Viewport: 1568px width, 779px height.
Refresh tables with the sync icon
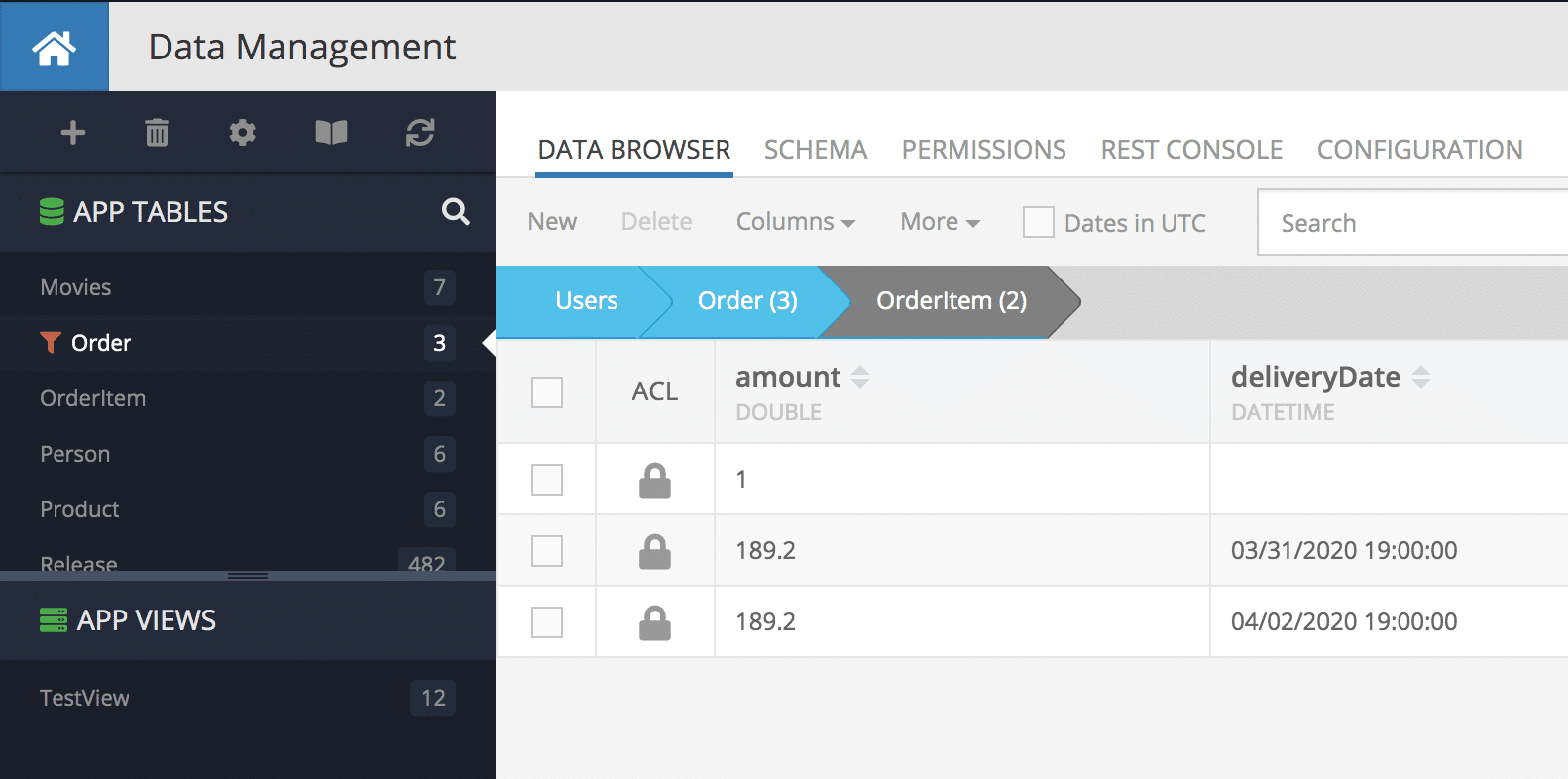420,132
